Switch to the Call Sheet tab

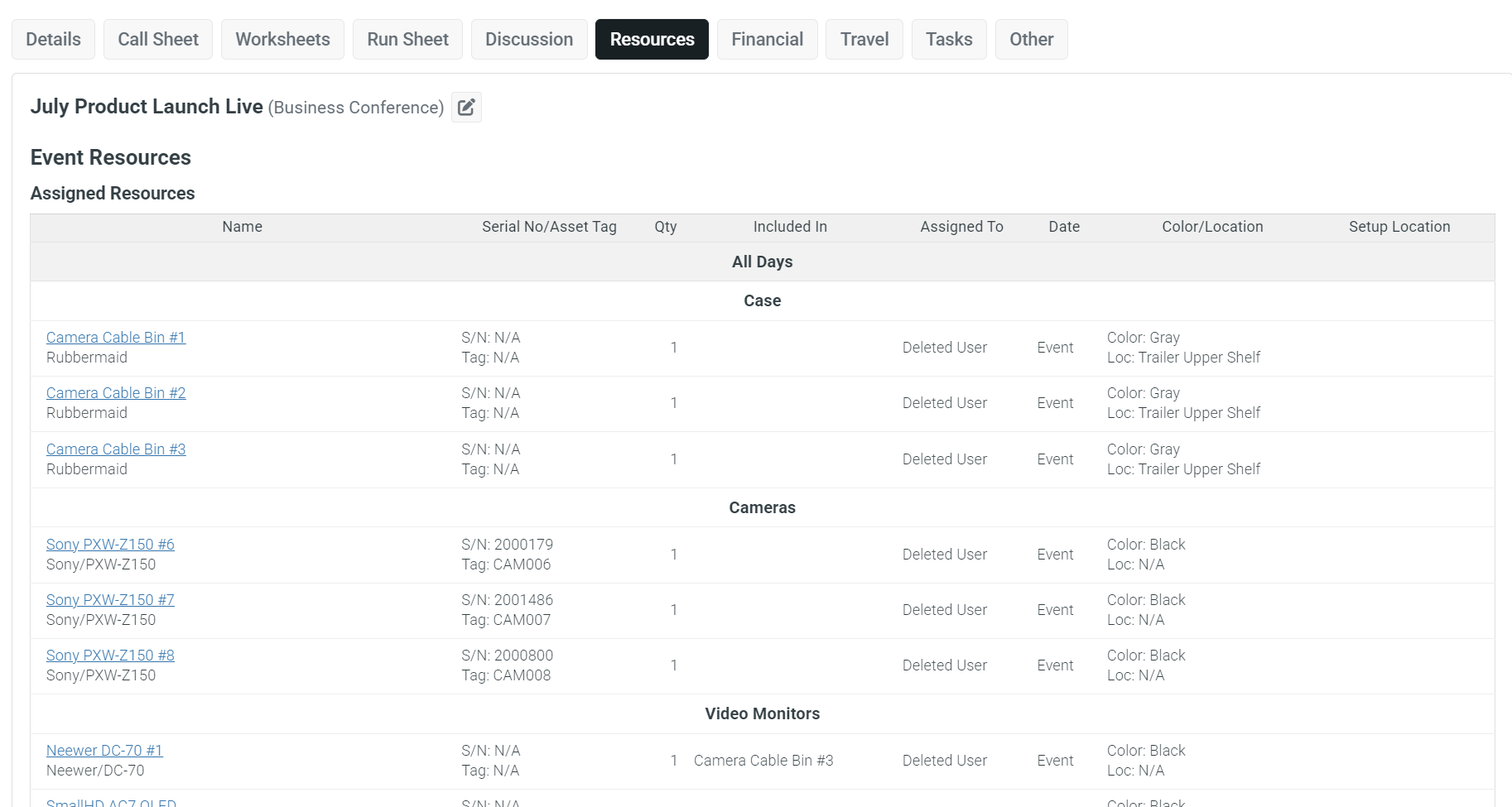point(158,40)
